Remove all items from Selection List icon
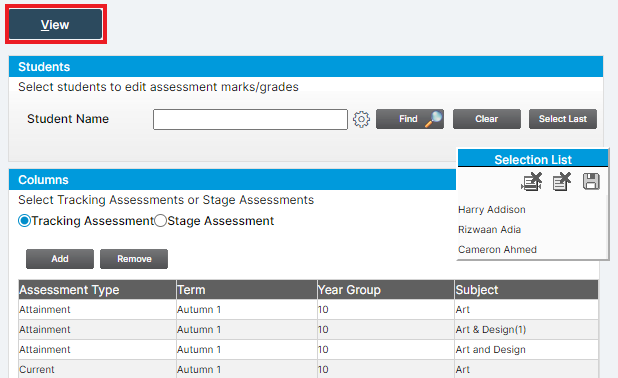The image size is (618, 378). 532,182
